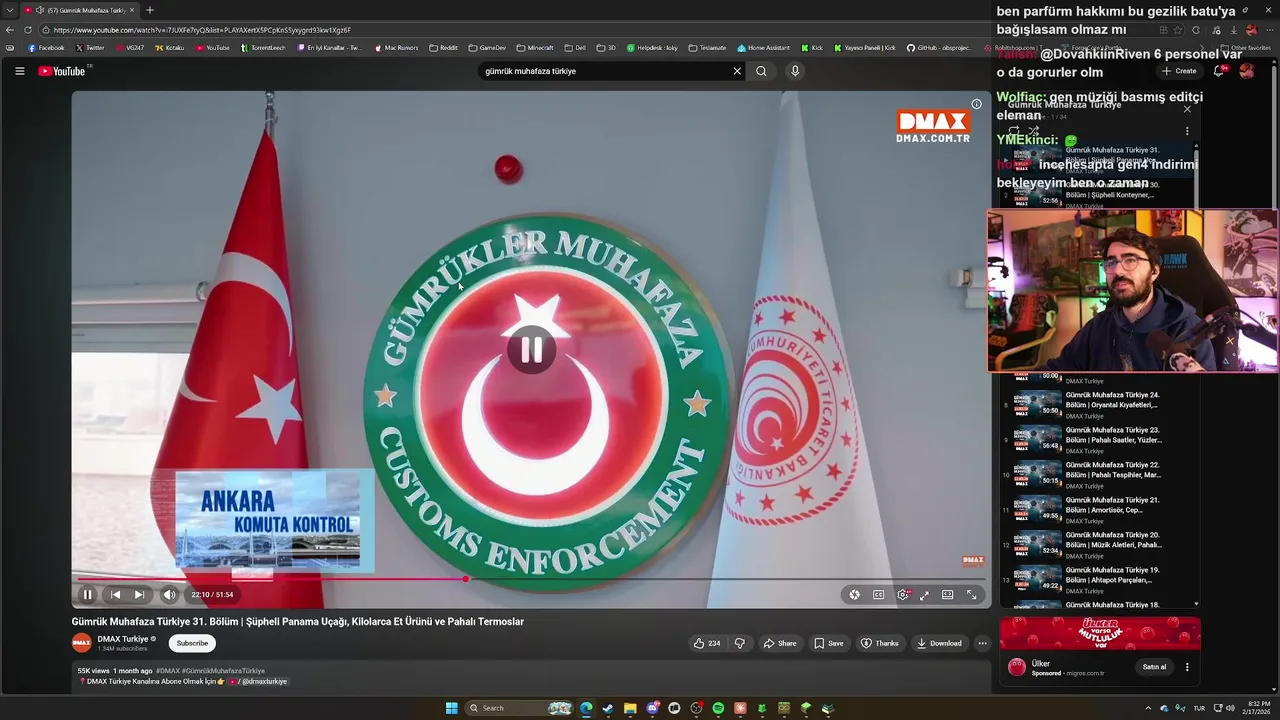Play Gümrük Muhafaza Türkiye 20. Bölüm
Screen dimensions: 1280x720
pos(1100,544)
